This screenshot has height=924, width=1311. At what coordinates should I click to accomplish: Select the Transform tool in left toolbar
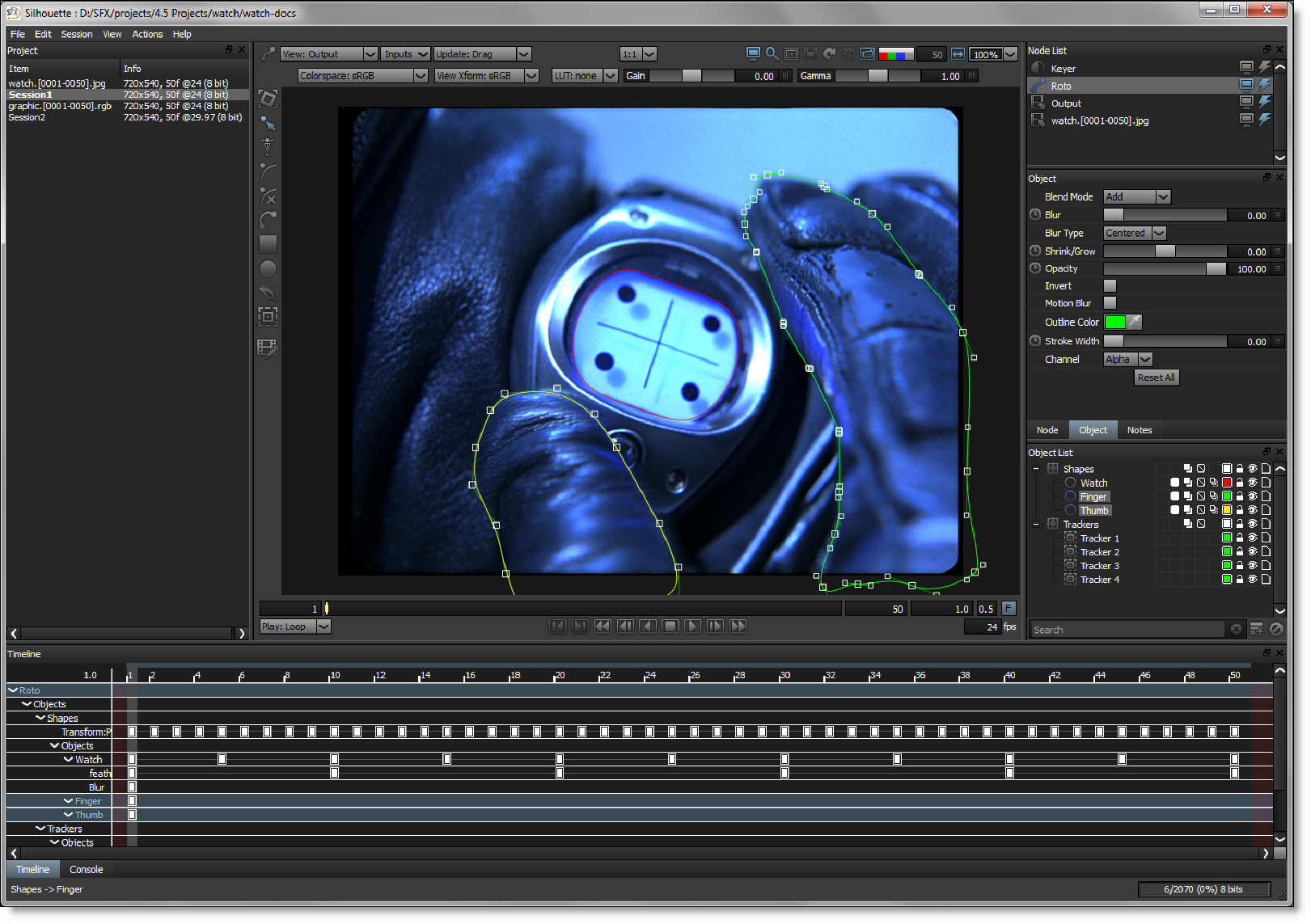(x=268, y=99)
